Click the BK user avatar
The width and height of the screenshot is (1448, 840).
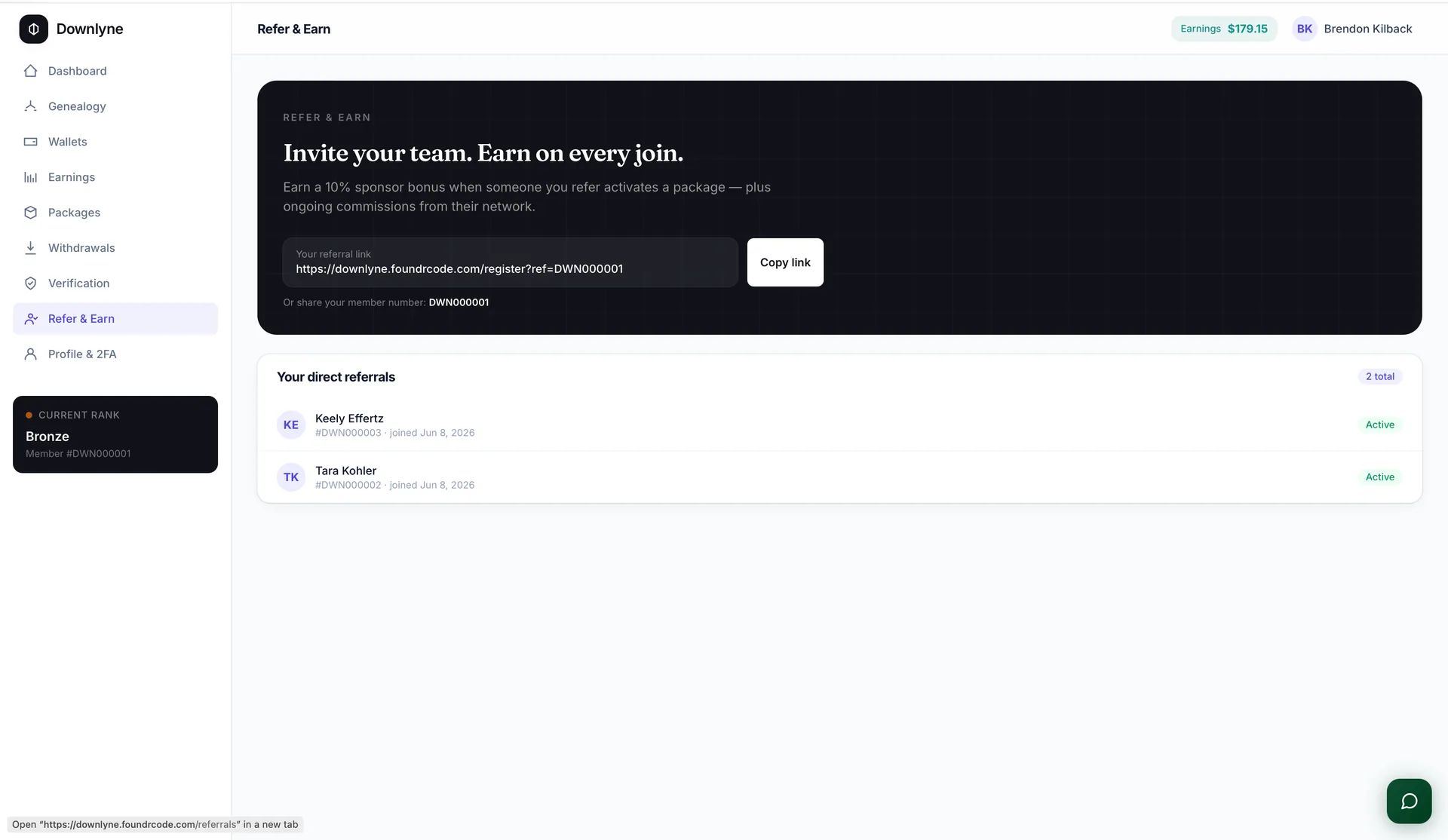pyautogui.click(x=1304, y=29)
